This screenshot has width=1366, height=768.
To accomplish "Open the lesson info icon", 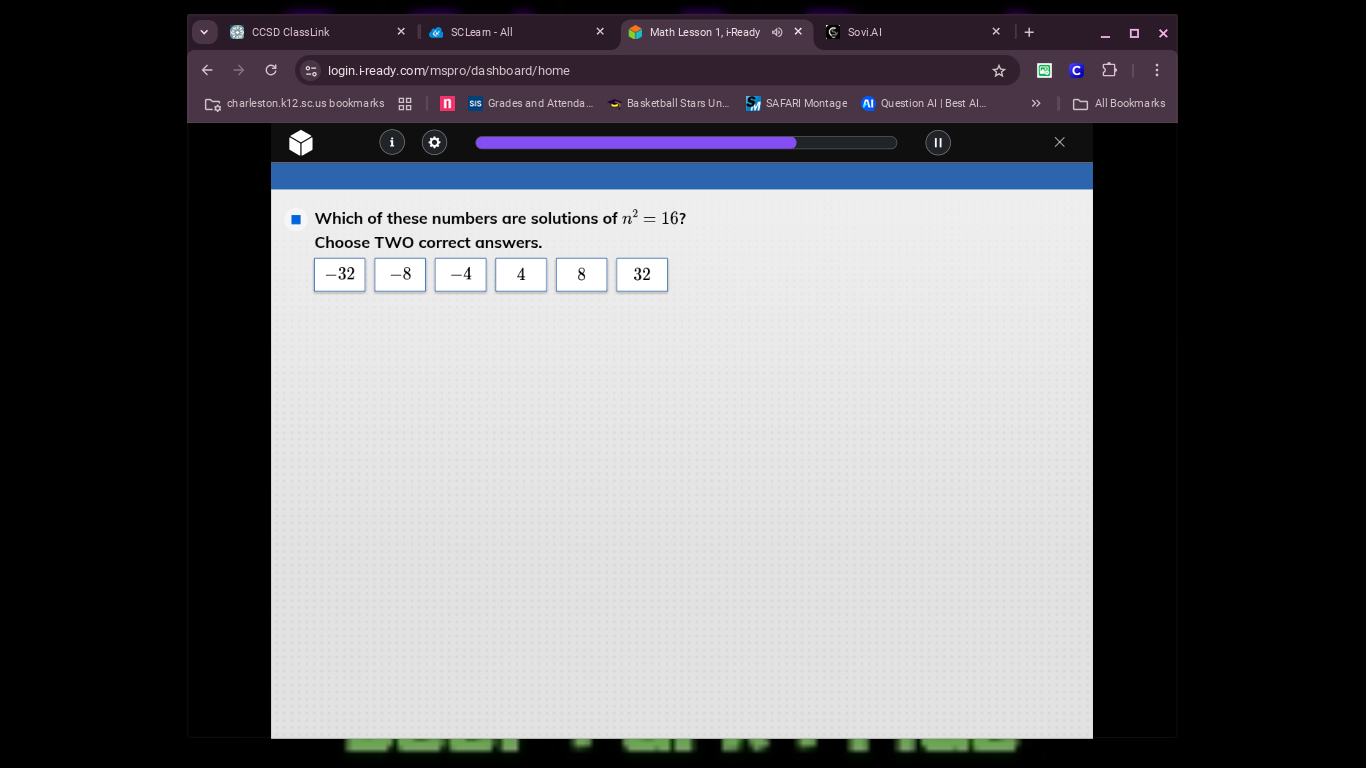I will point(392,143).
